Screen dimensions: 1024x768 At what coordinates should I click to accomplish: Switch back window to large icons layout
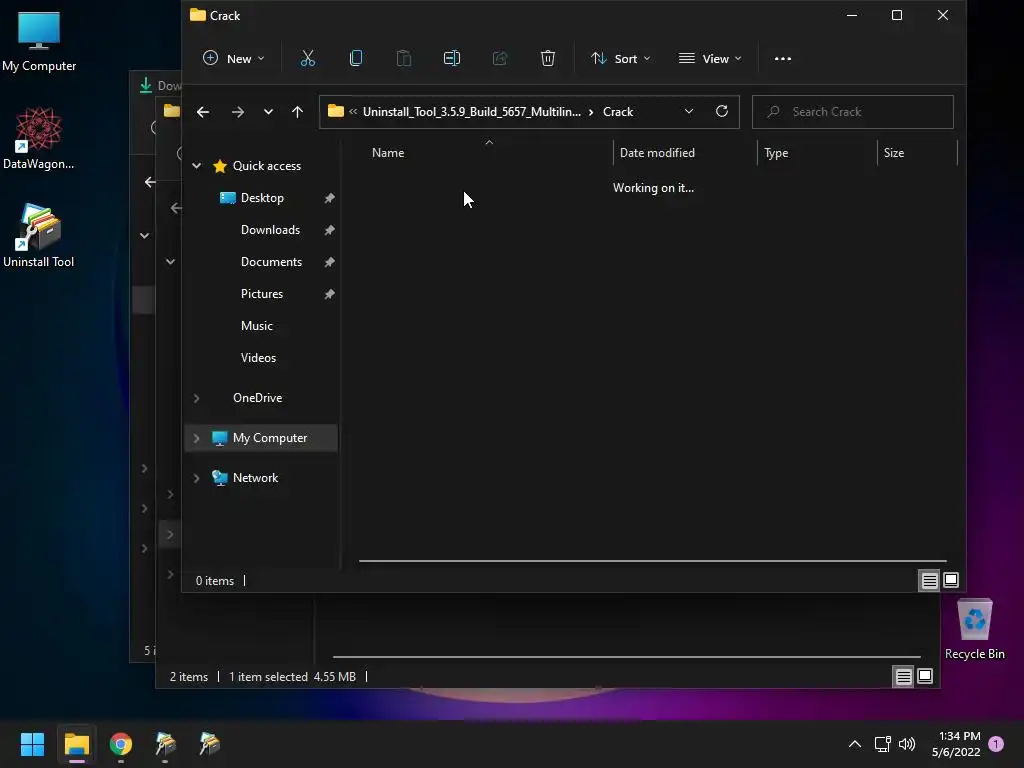925,677
